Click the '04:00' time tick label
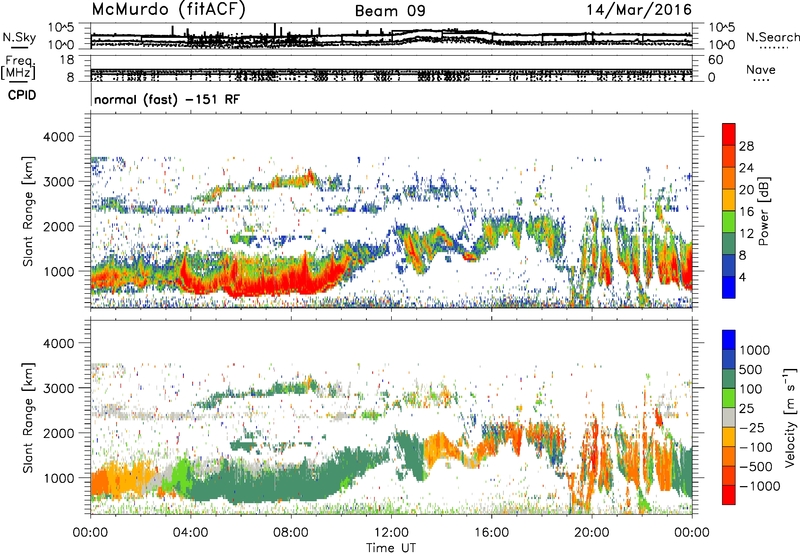This screenshot has width=800, height=554. 190,533
